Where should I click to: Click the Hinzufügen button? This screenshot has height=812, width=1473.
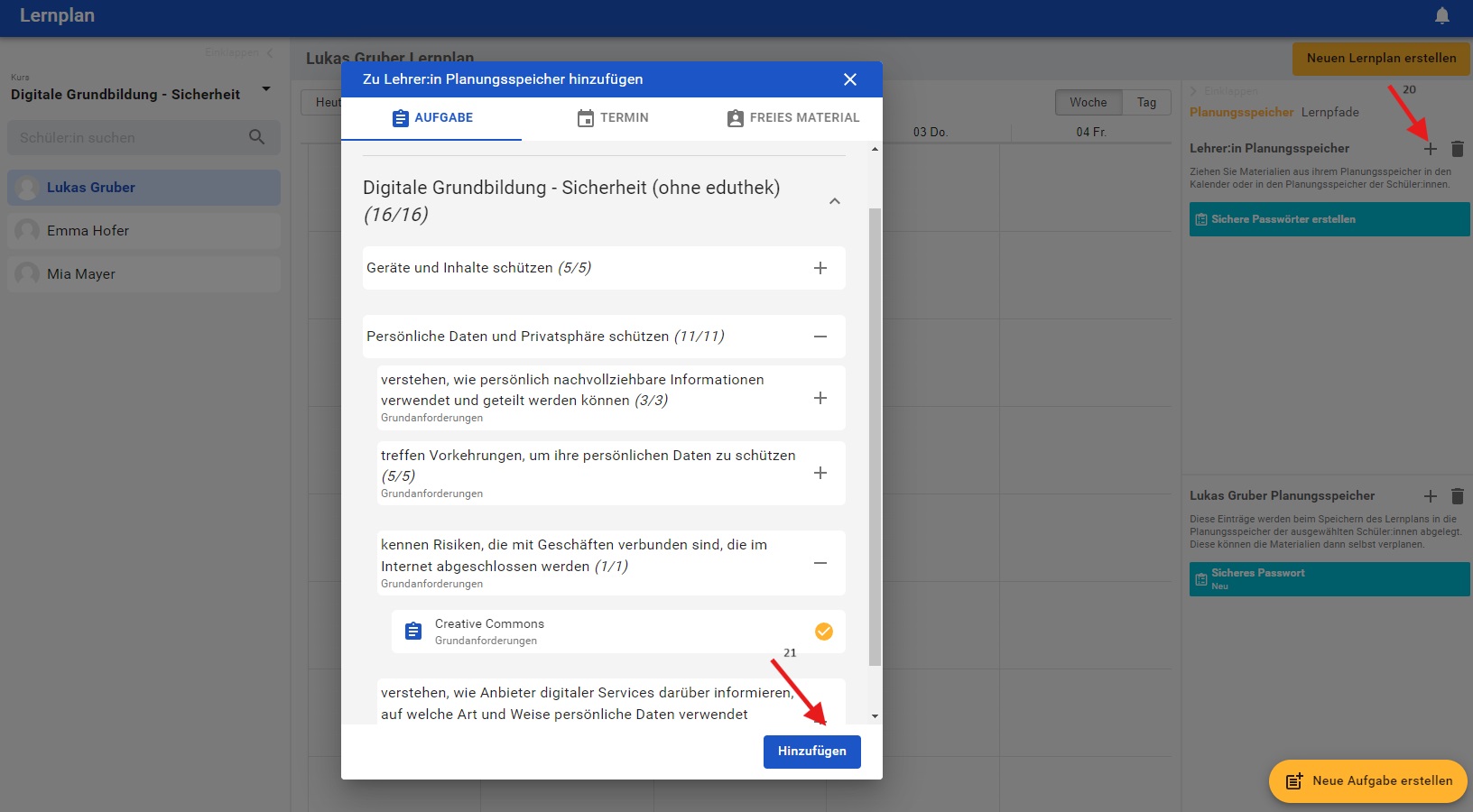[x=812, y=752]
